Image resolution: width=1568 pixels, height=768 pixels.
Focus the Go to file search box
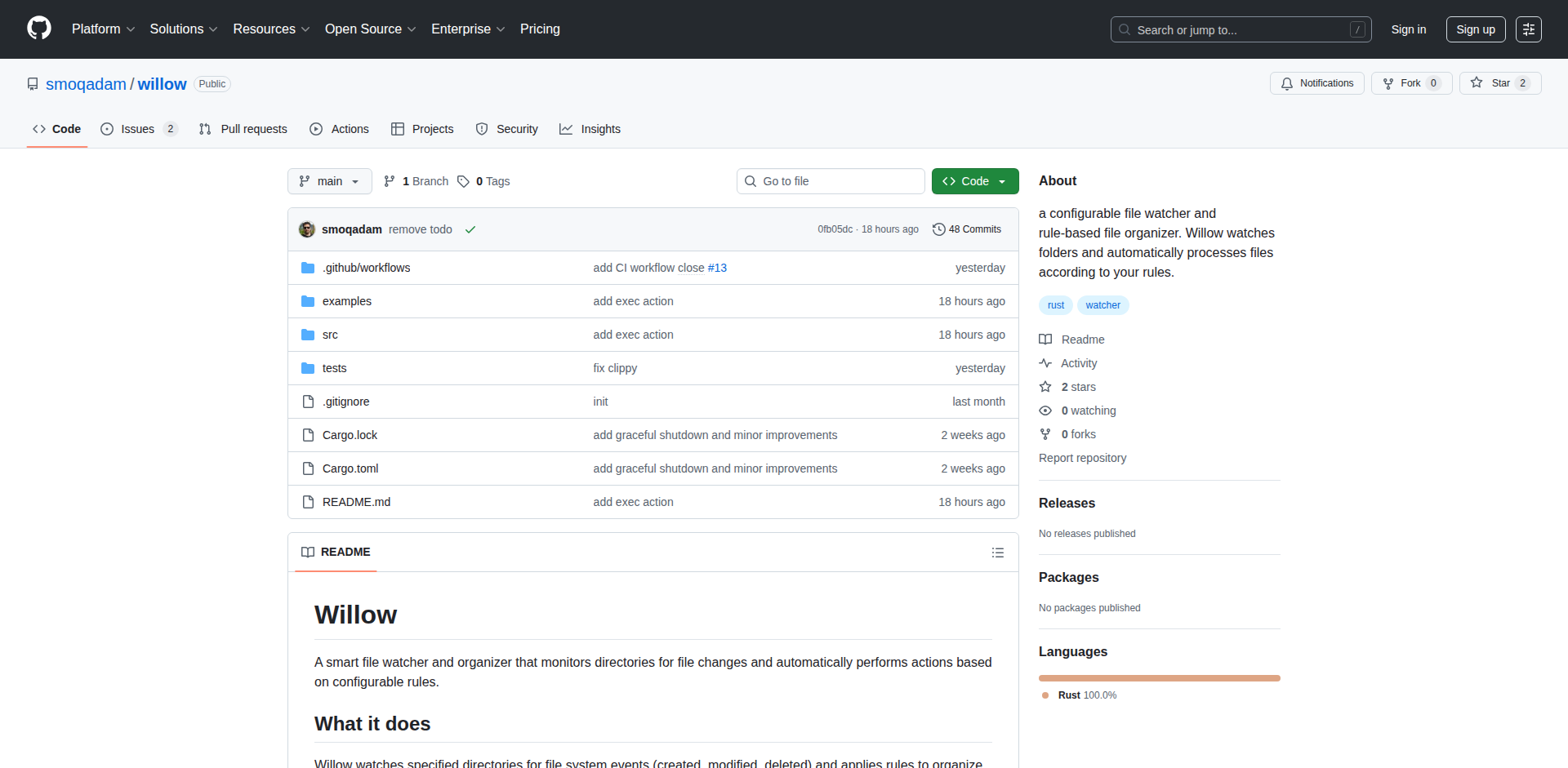click(831, 181)
